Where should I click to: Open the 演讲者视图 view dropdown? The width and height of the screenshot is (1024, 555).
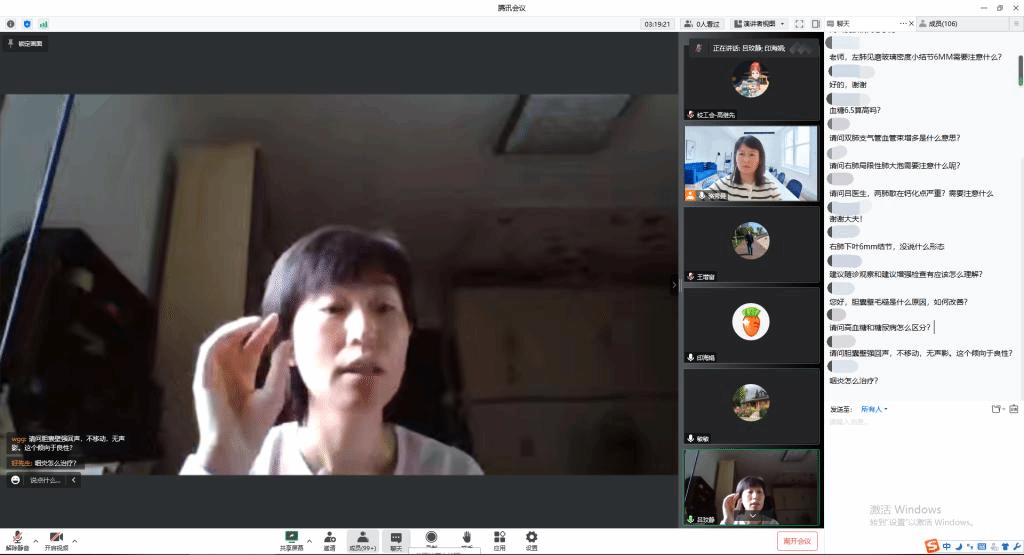758,23
